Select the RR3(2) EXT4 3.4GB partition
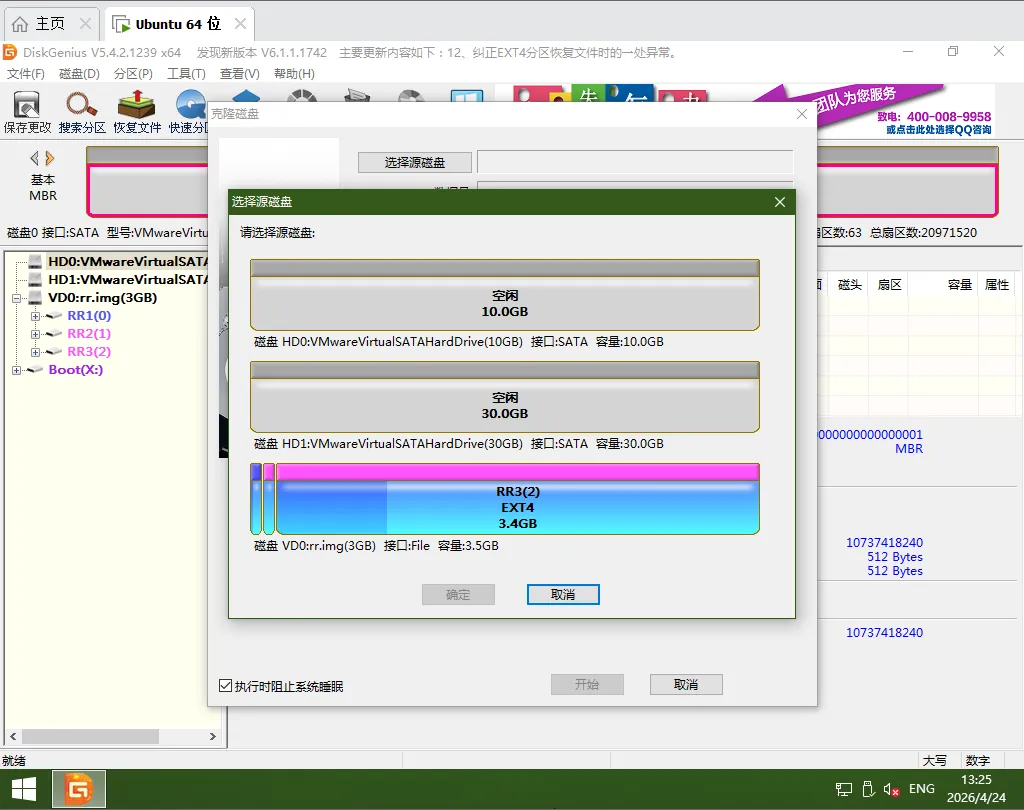Image resolution: width=1024 pixels, height=810 pixels. 517,499
